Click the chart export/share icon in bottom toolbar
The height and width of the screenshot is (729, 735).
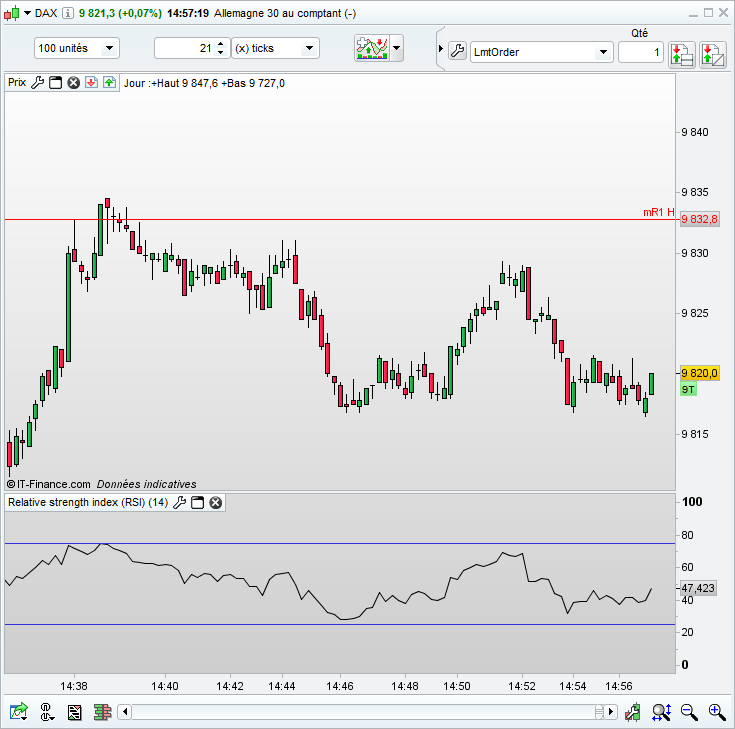click(x=19, y=712)
